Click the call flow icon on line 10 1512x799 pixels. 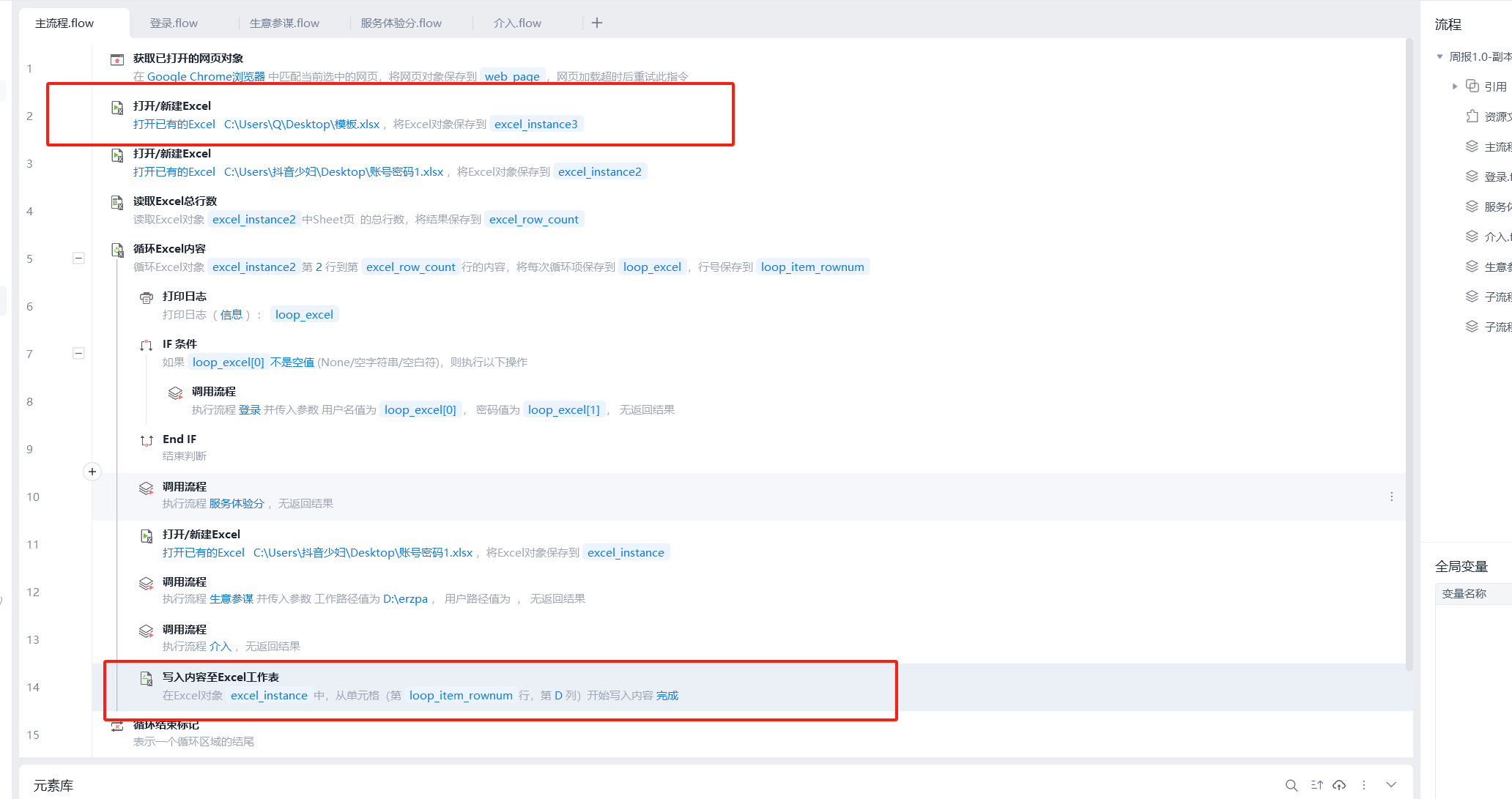[147, 488]
